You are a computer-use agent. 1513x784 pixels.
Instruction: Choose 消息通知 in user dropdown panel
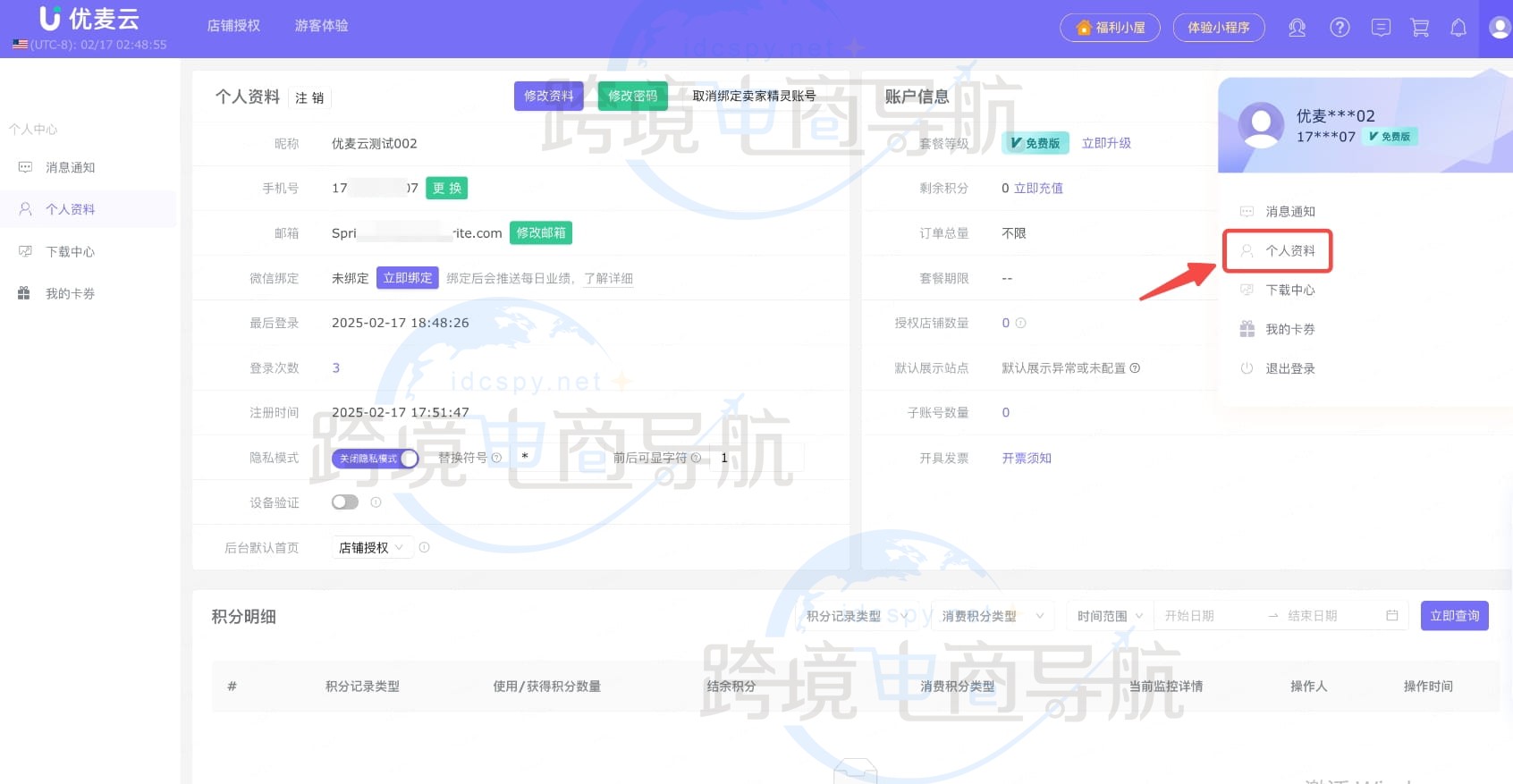1290,212
